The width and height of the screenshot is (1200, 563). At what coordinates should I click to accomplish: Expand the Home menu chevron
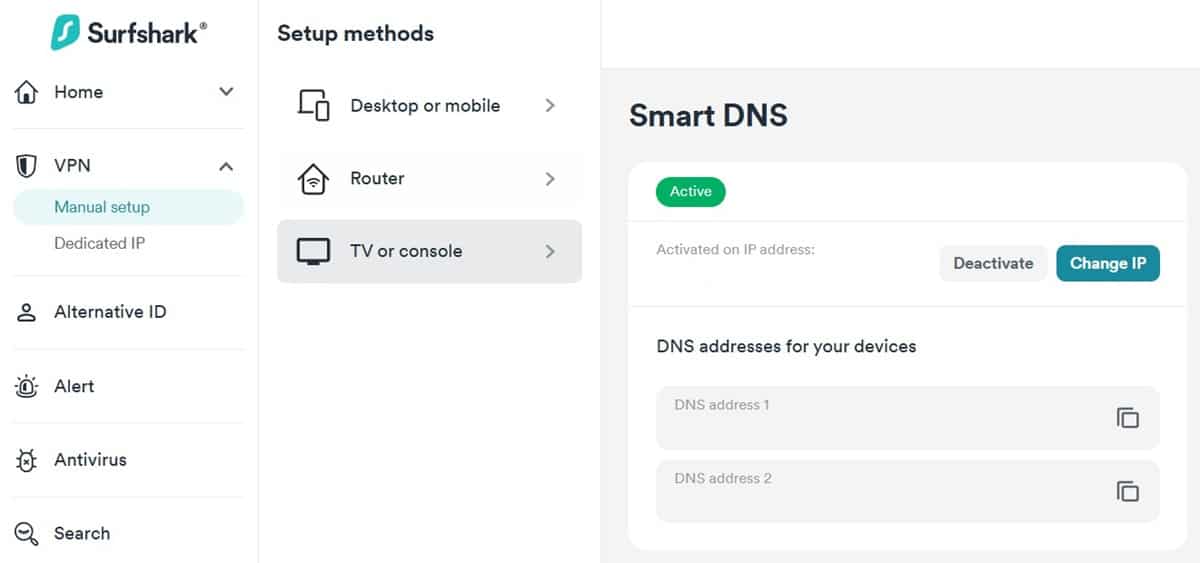[x=226, y=92]
